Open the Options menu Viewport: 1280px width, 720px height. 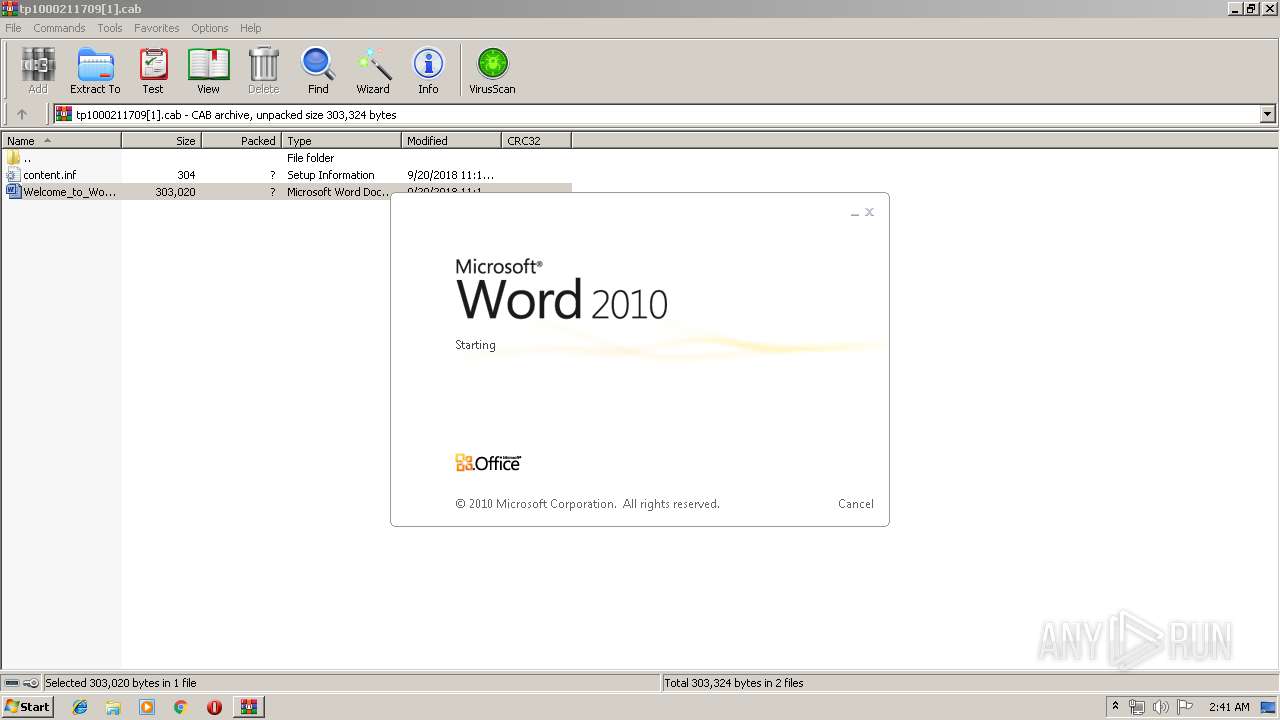[210, 28]
